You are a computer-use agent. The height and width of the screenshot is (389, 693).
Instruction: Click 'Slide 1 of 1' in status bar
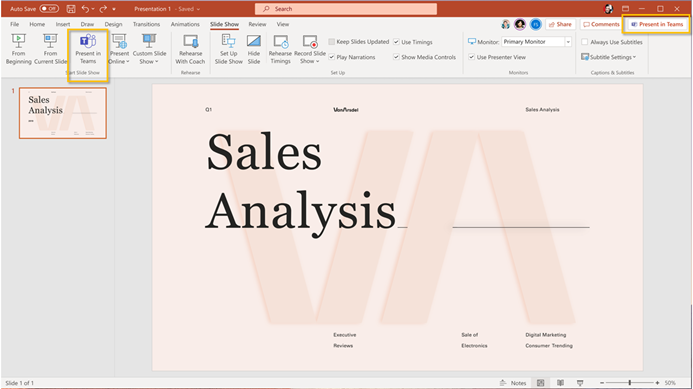(x=19, y=383)
